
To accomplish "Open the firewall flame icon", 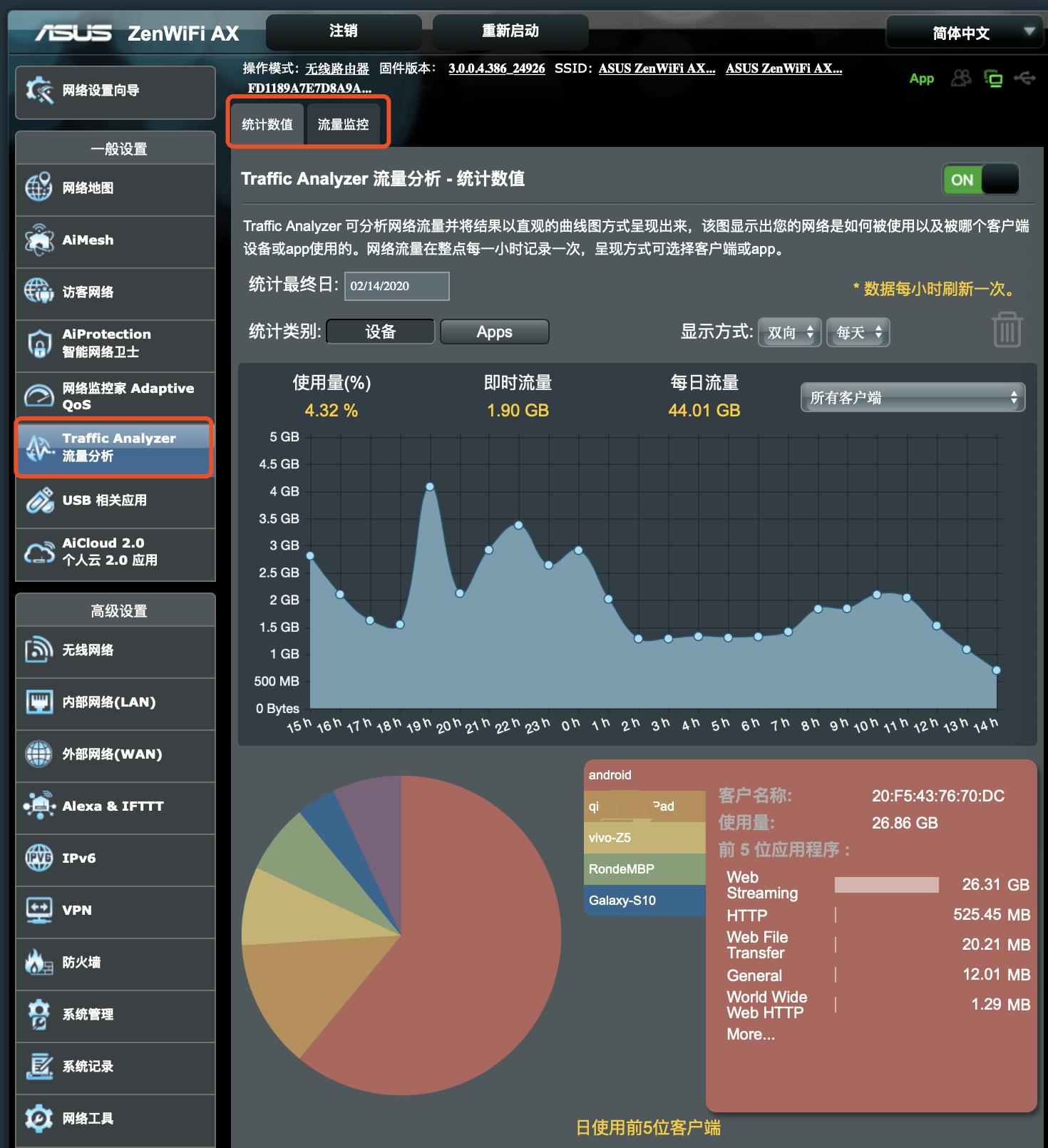I will pos(39,963).
